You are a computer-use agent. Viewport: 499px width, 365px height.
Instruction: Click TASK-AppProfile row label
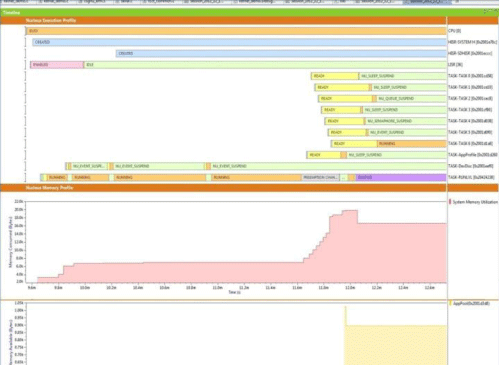[x=473, y=155]
